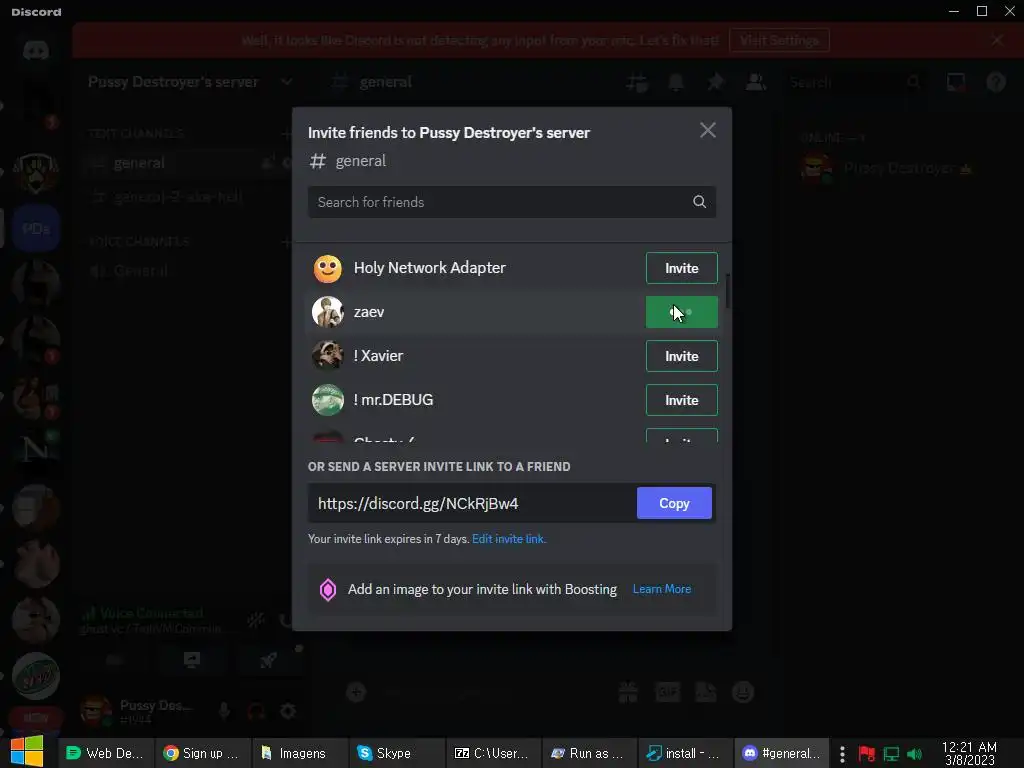Click the friends list scrollbar
1024x768 pixels.
(728, 291)
